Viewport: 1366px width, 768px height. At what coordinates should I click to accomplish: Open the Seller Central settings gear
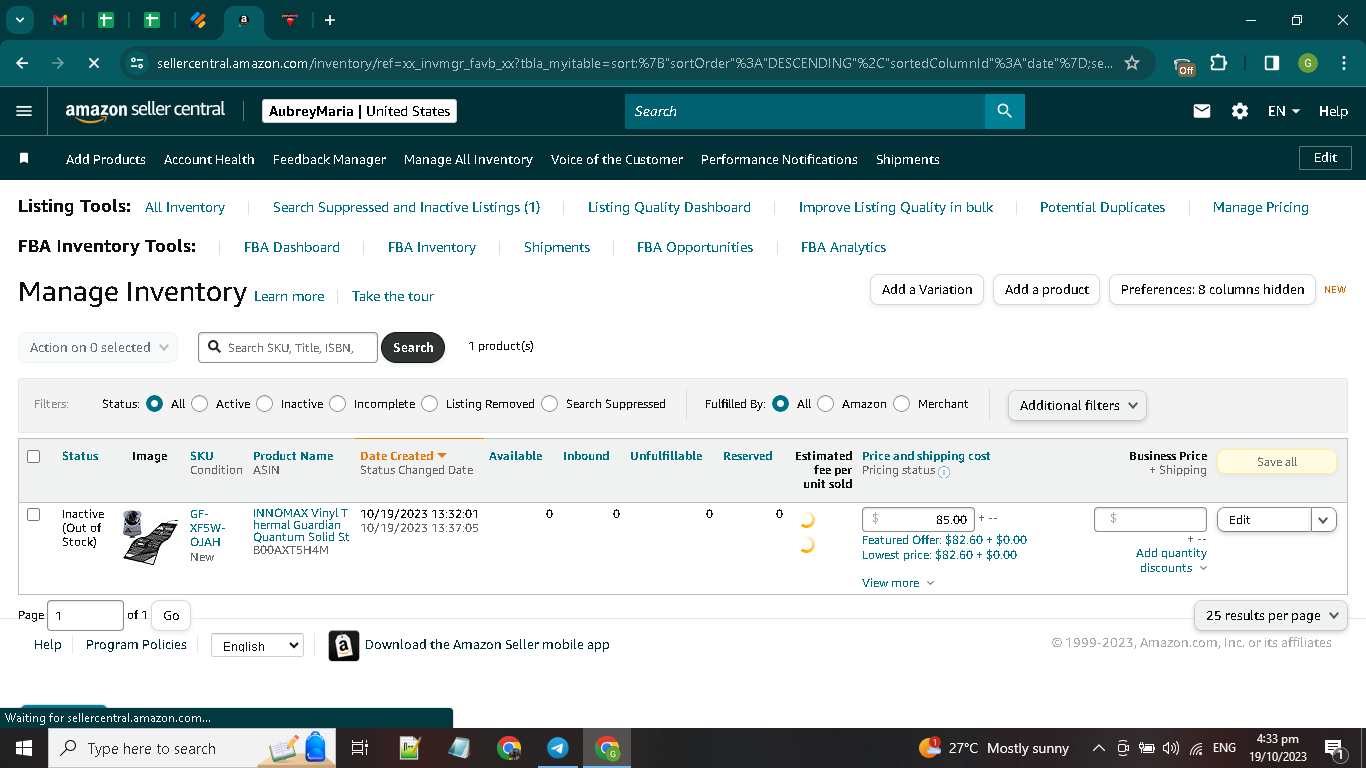(x=1240, y=111)
